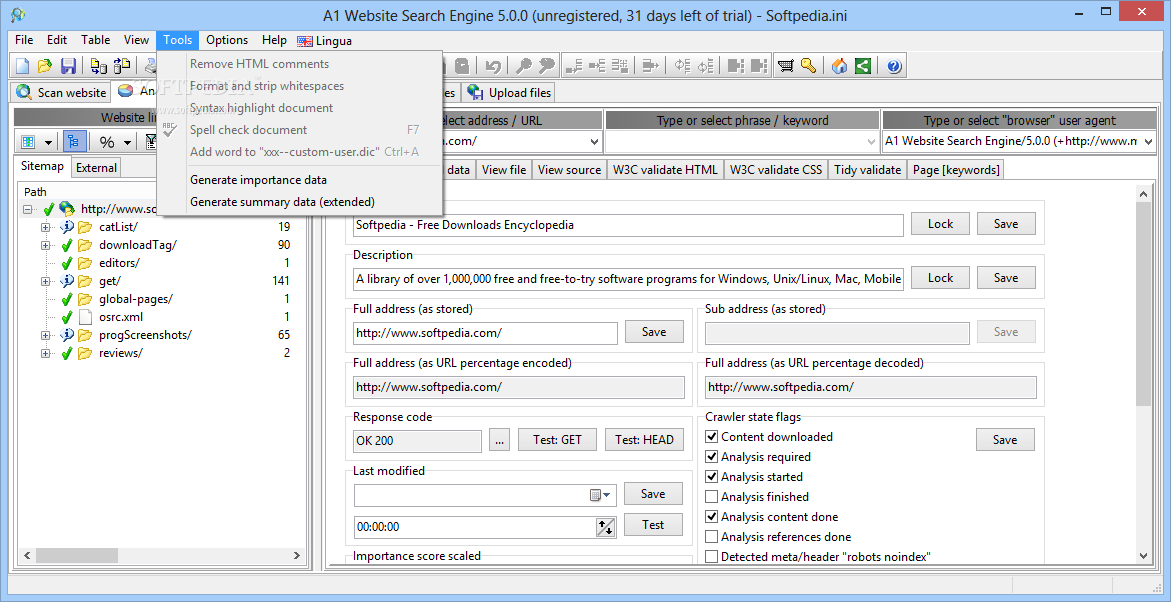
Task: Click the home page house icon
Action: click(839, 66)
